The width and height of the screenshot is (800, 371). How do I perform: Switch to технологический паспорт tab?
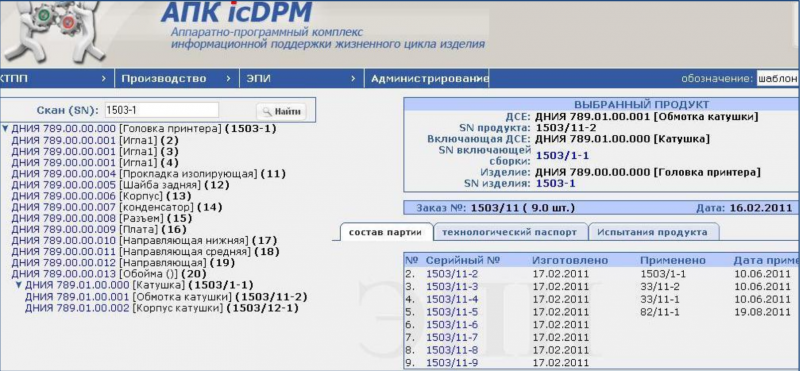coord(509,232)
